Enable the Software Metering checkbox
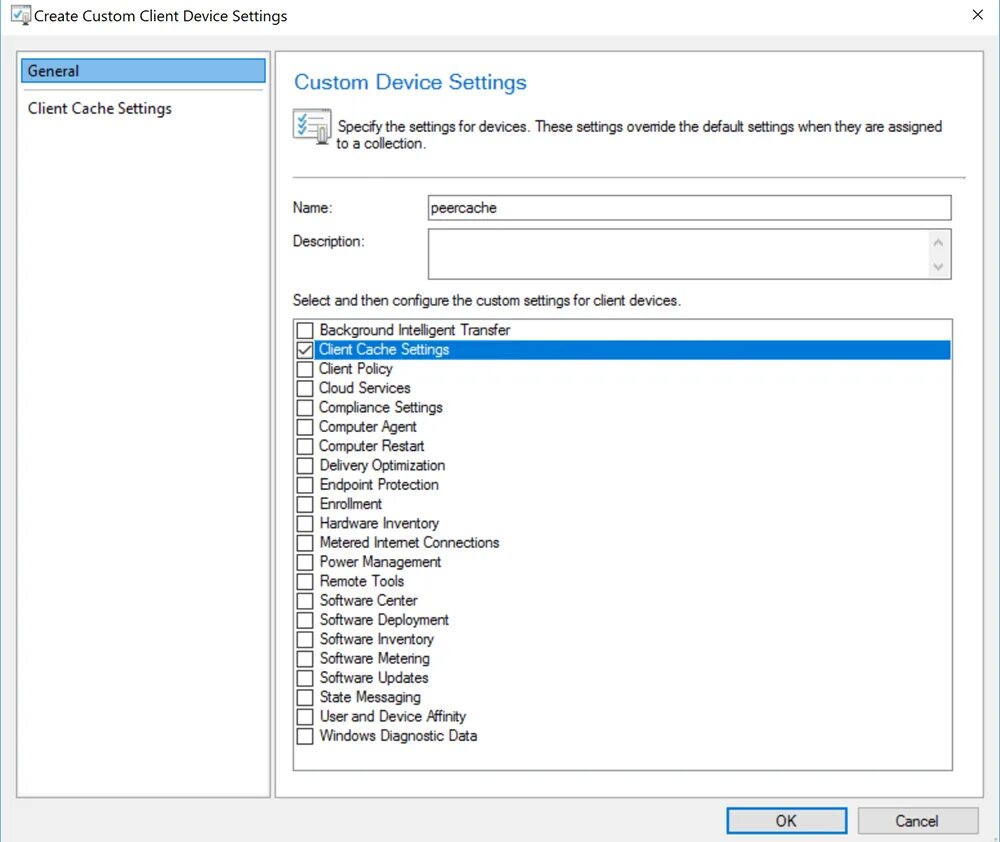 tap(305, 658)
